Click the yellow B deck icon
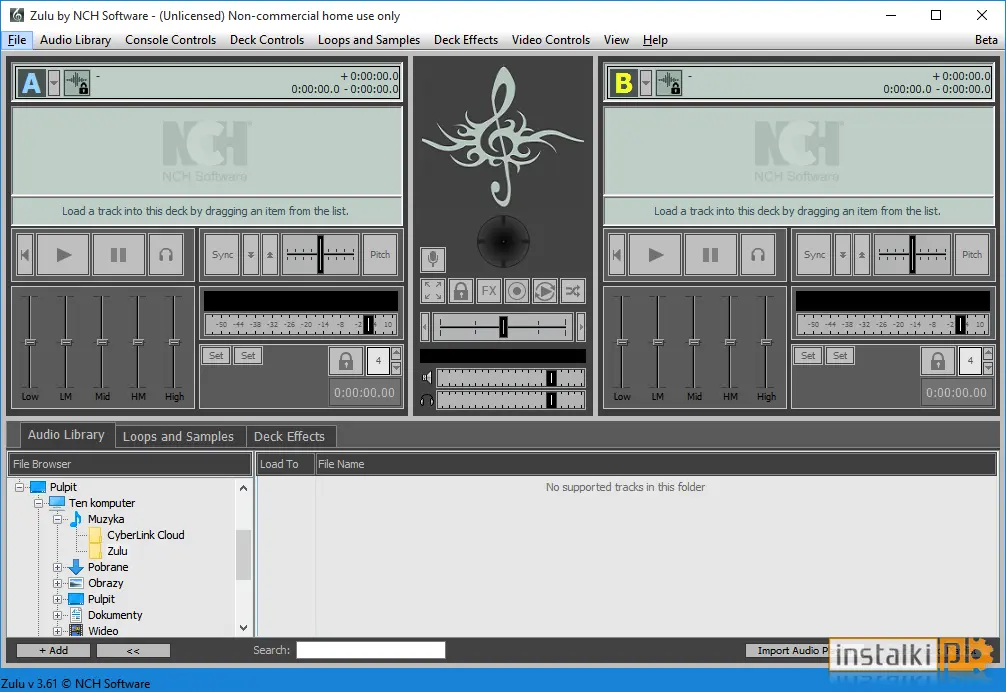The width and height of the screenshot is (1006, 692). click(624, 83)
